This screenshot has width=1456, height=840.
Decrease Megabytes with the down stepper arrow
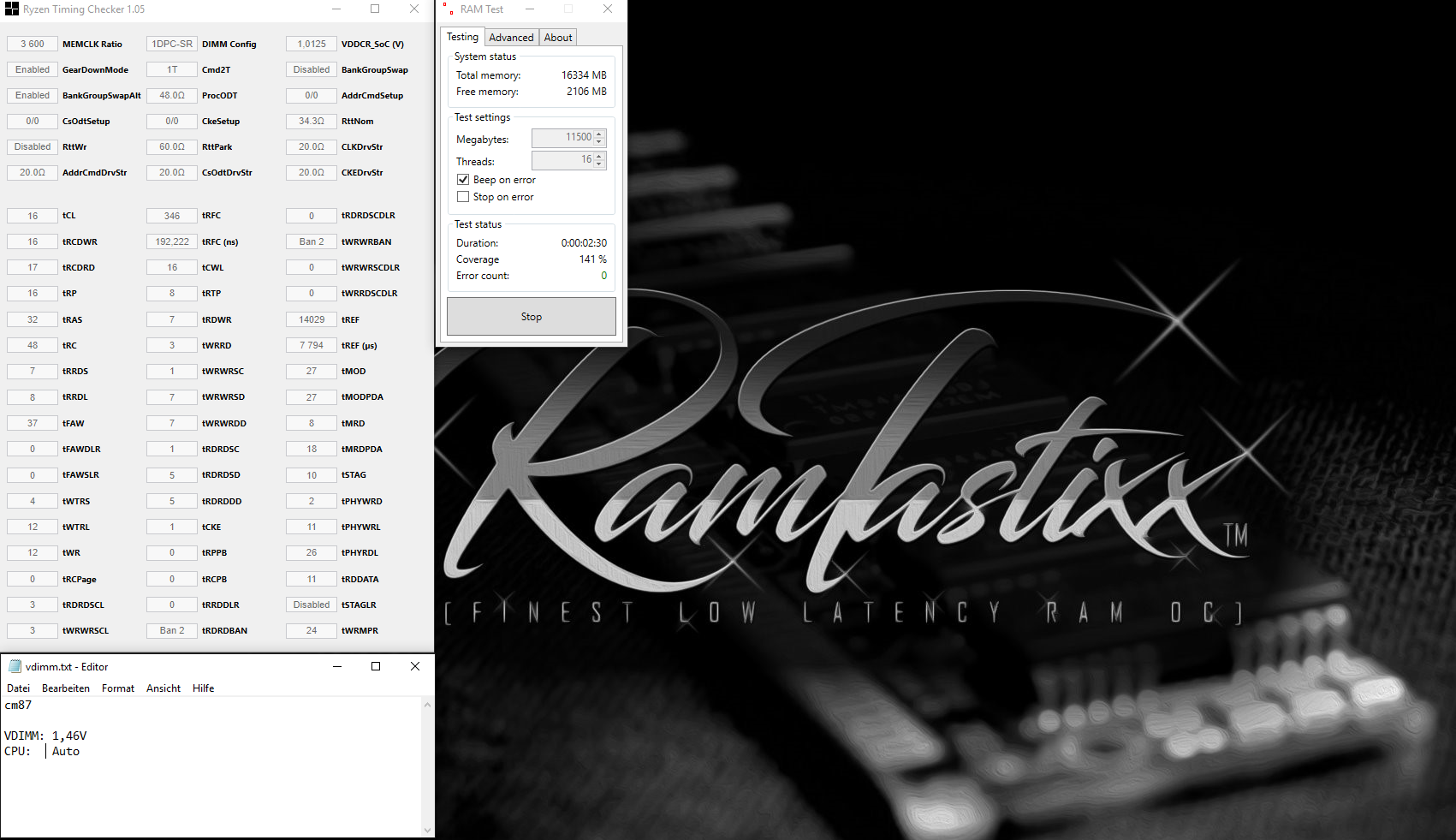[599, 142]
